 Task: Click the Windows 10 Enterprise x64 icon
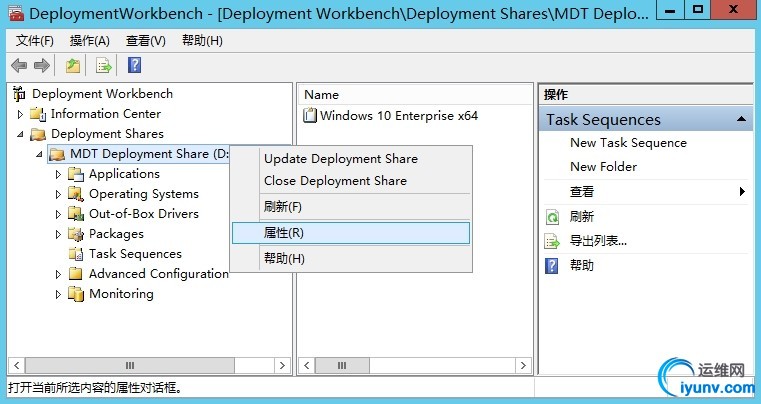[x=310, y=116]
